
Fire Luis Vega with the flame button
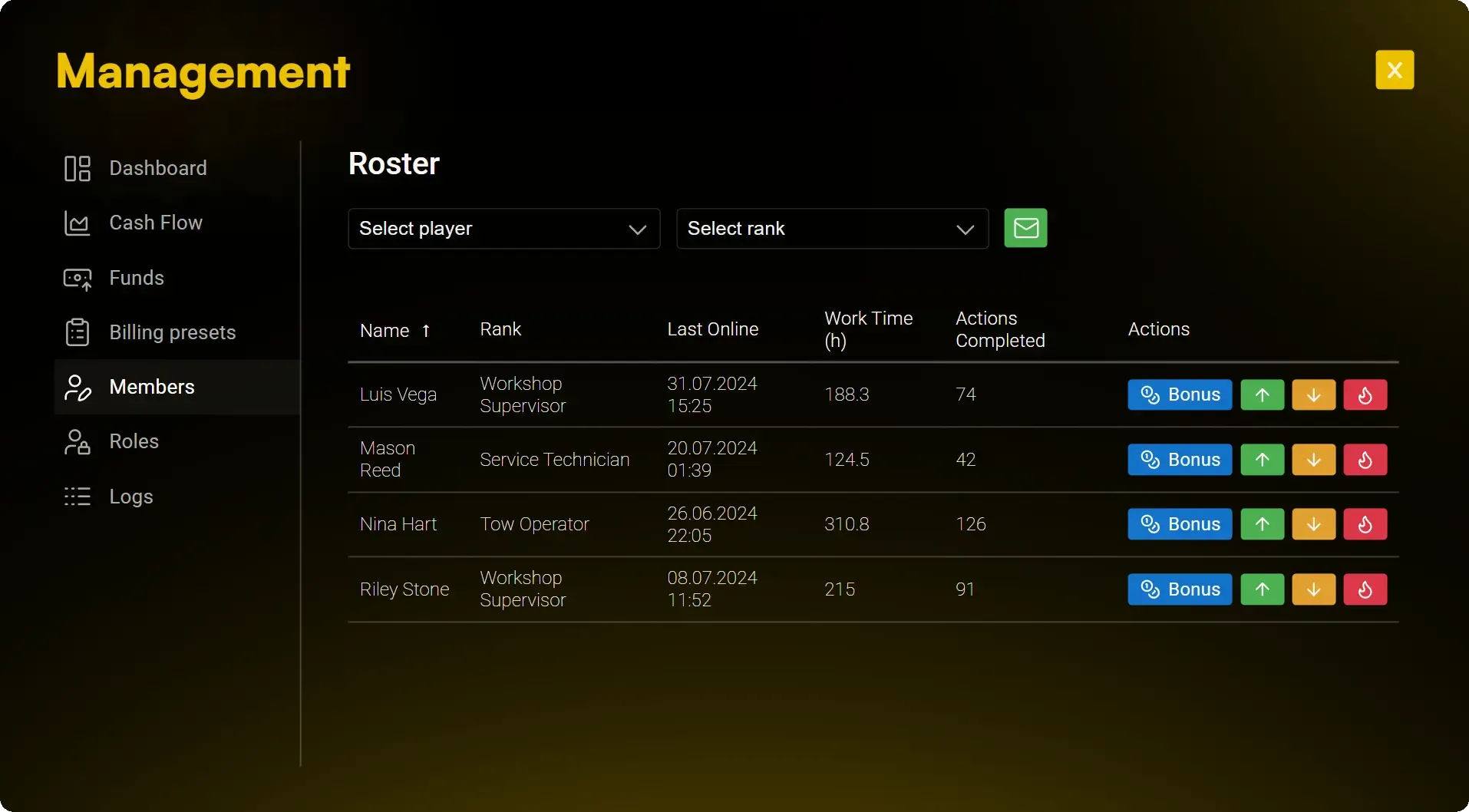click(1365, 394)
